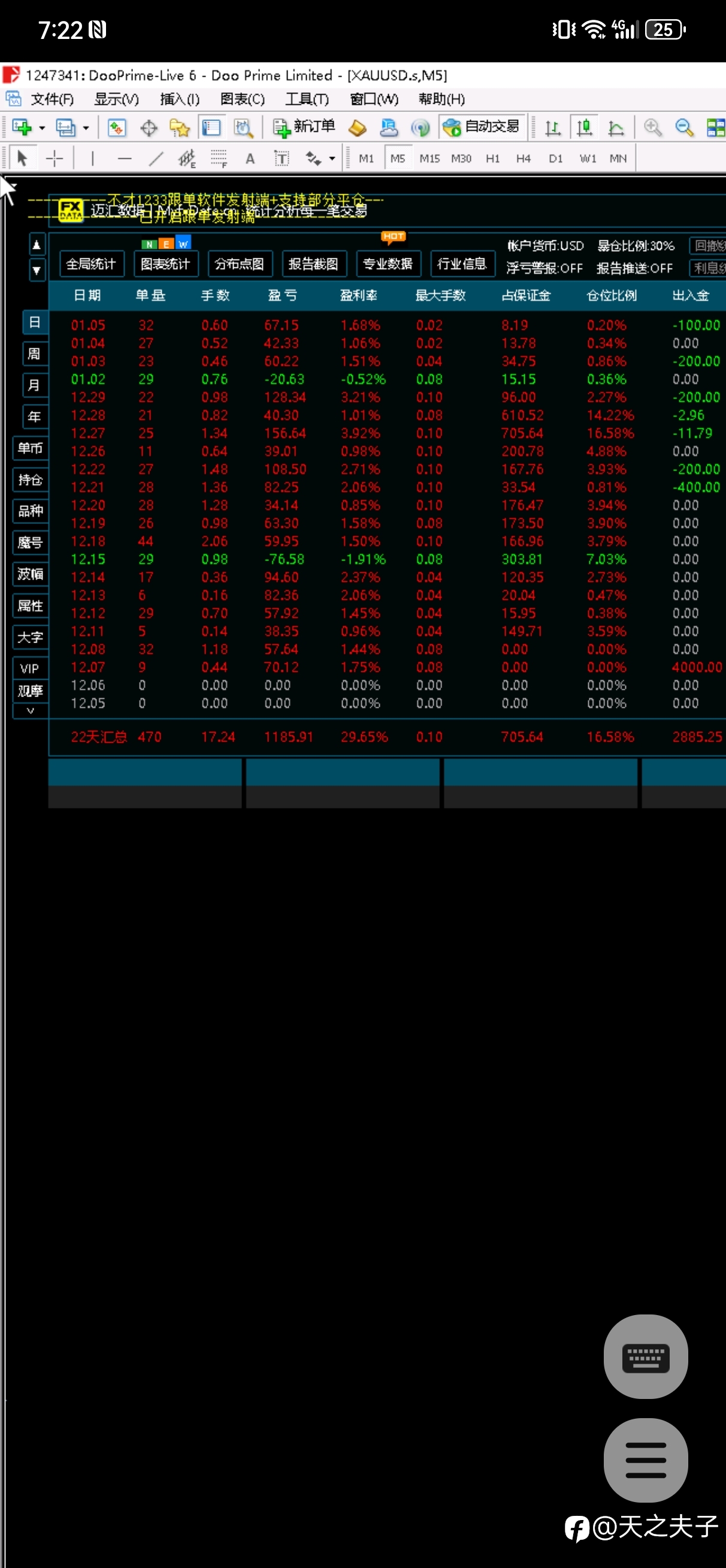Select the cursor arrow tool

[23, 158]
